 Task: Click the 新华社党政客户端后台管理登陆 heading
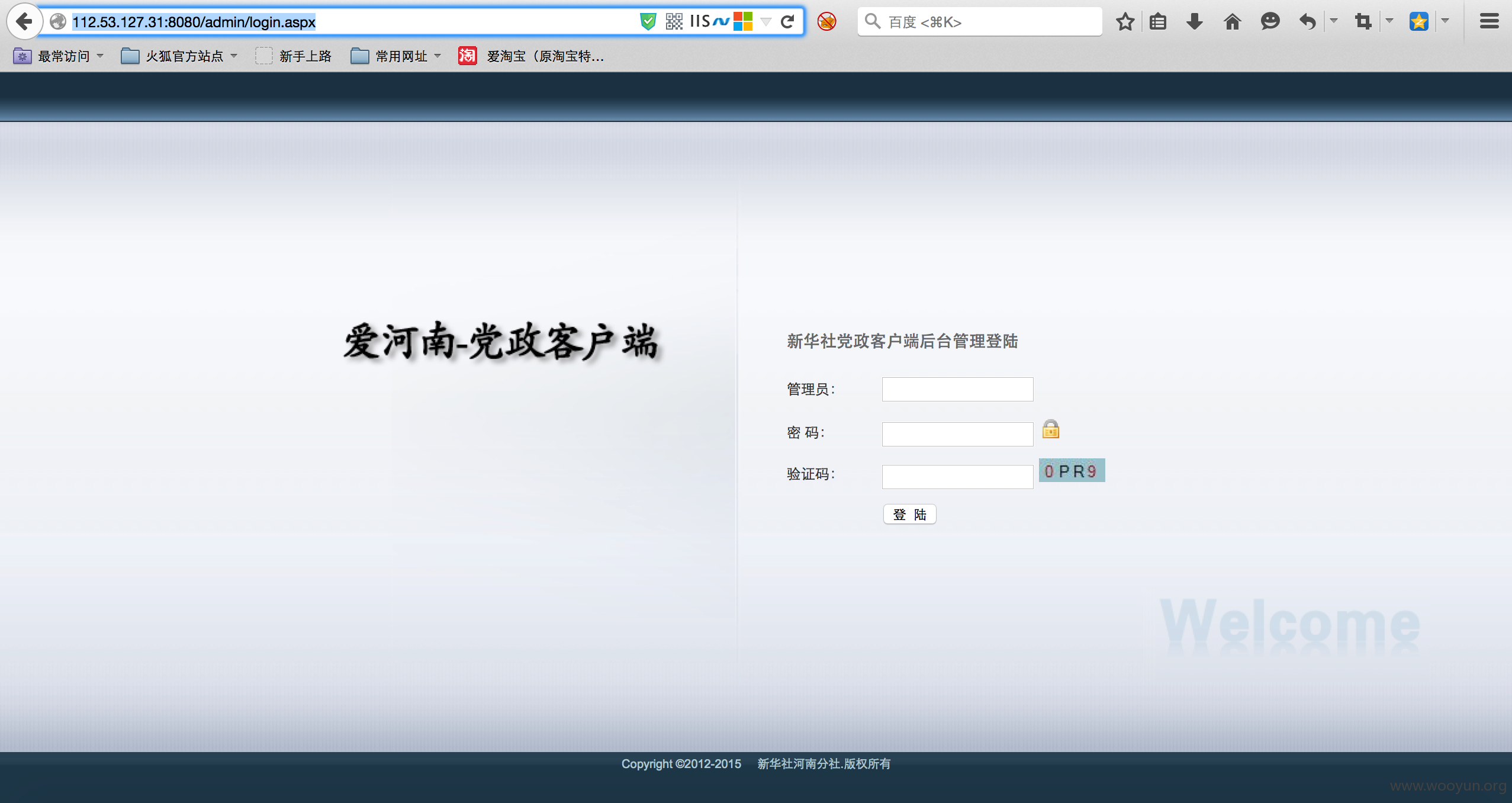click(x=902, y=341)
